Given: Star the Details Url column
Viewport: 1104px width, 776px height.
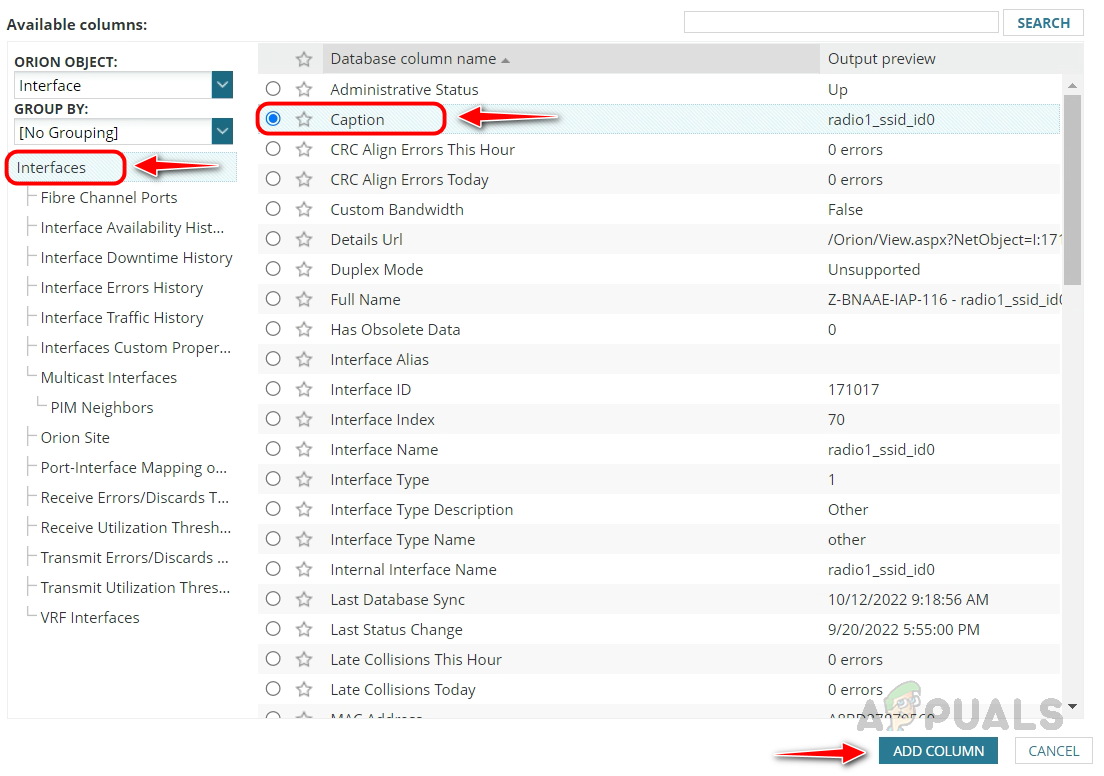Looking at the screenshot, I should pos(303,239).
